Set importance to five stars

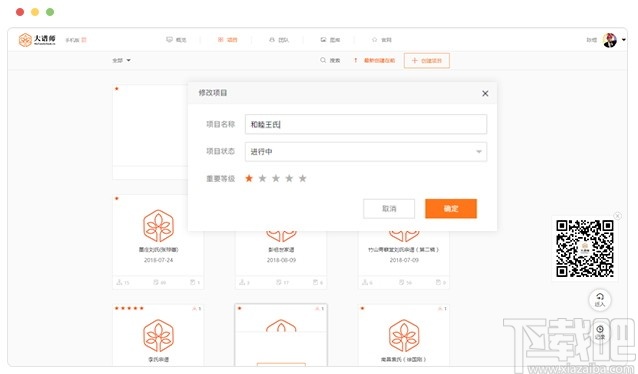tap(303, 178)
